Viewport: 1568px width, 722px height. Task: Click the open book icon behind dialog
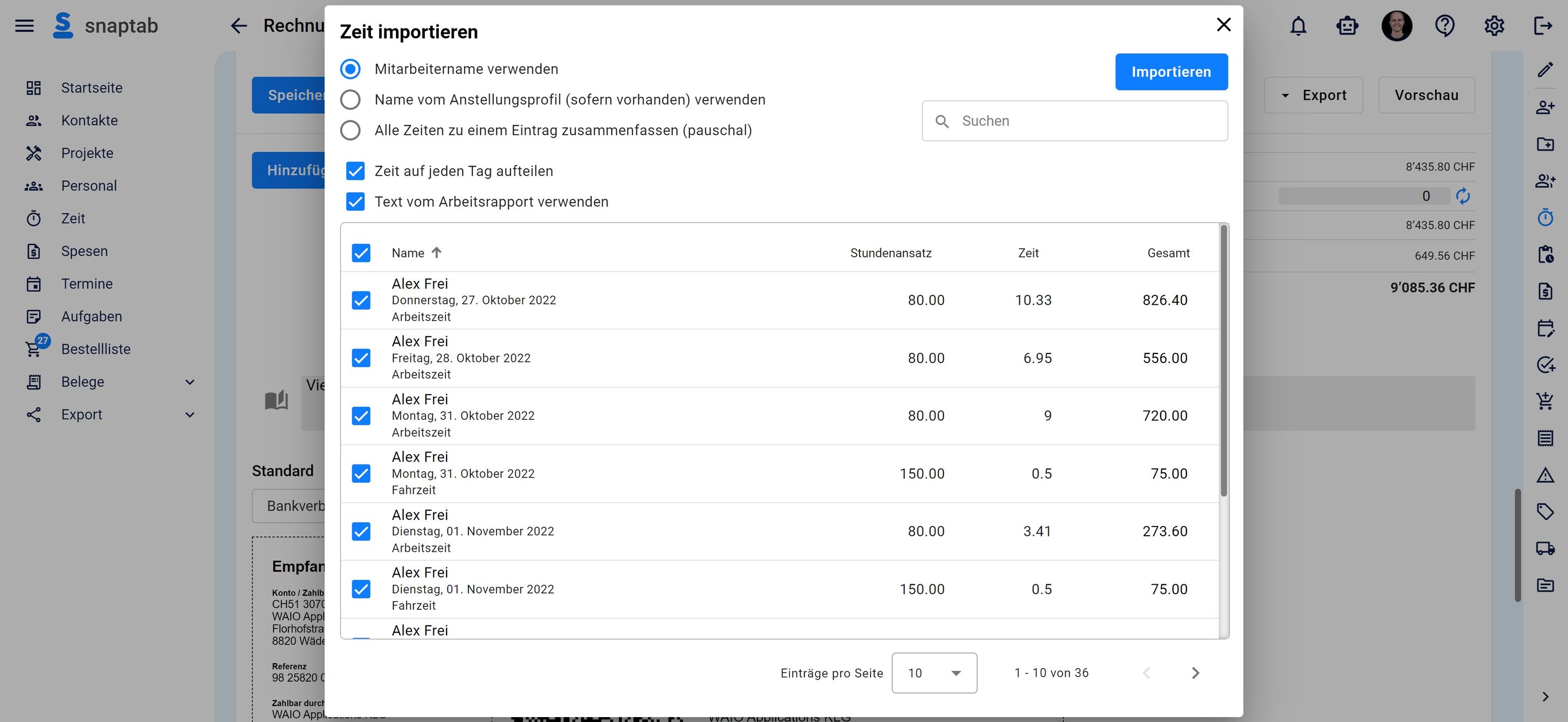pos(277,400)
